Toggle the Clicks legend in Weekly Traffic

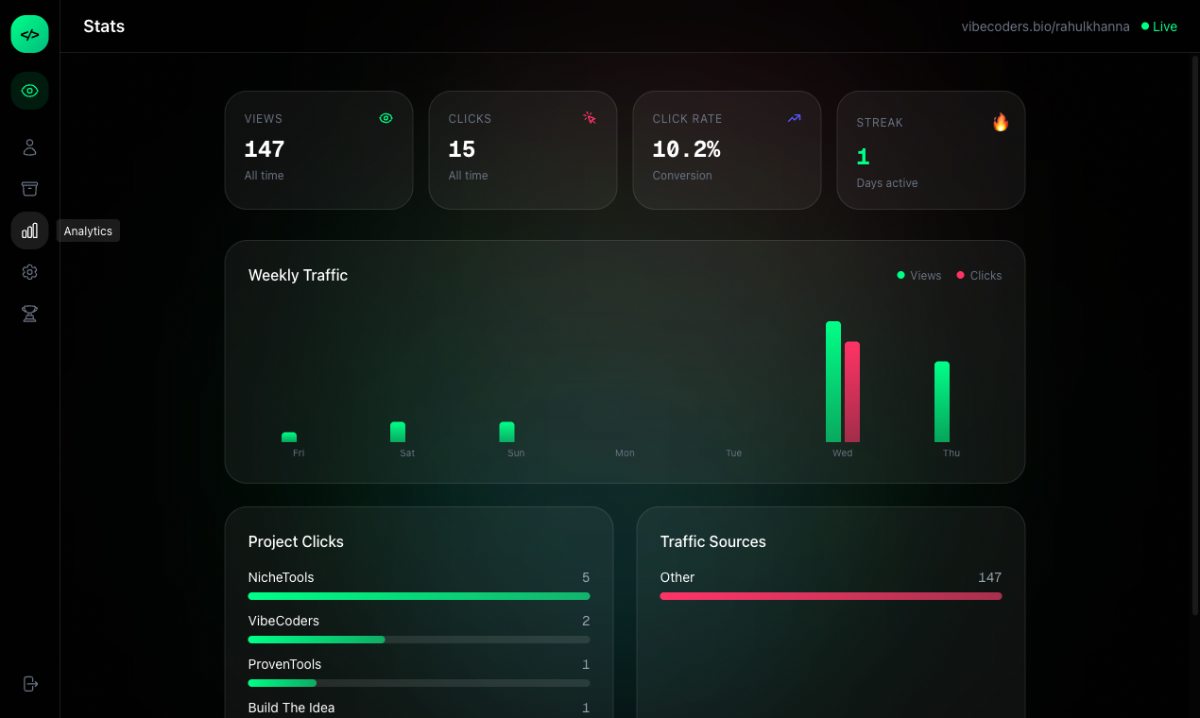pyautogui.click(x=977, y=275)
